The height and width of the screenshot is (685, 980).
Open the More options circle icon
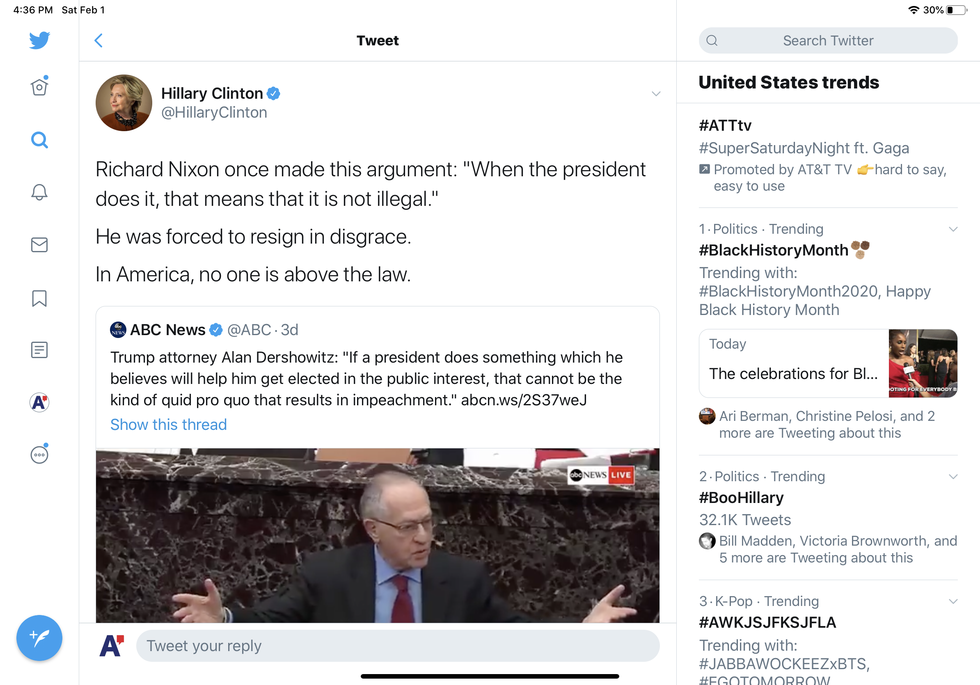pos(39,455)
